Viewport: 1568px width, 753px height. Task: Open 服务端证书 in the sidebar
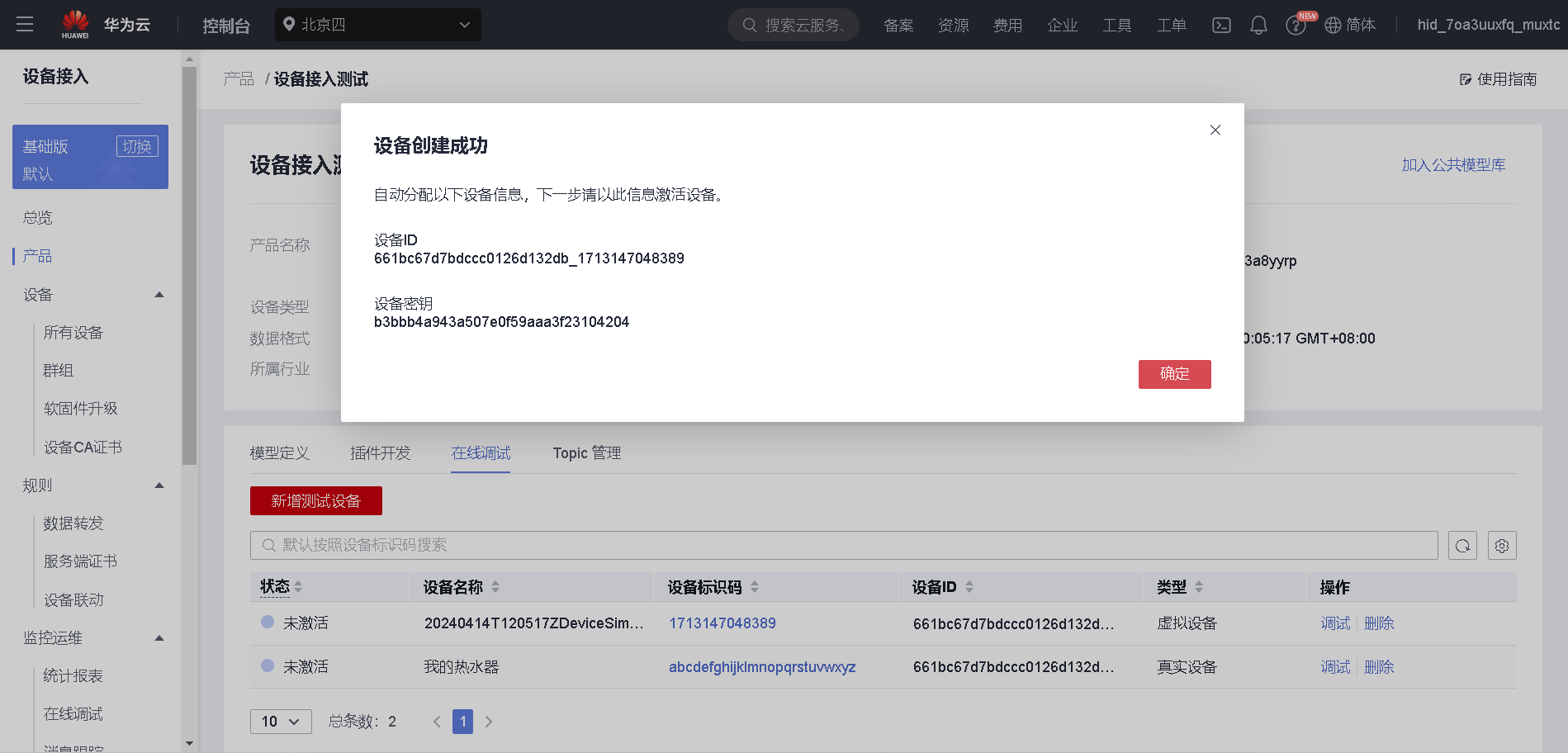[x=81, y=561]
